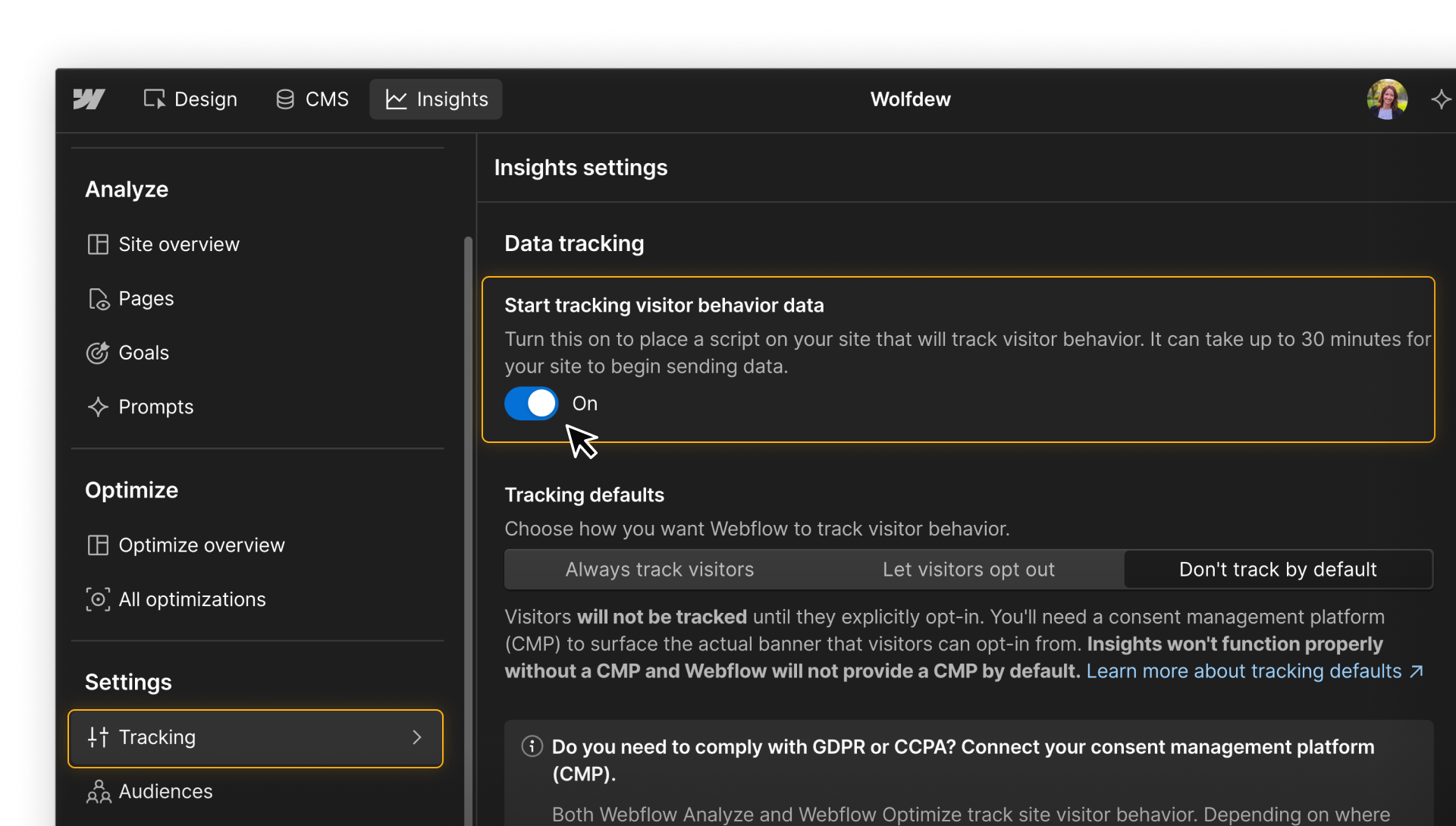This screenshot has height=826, width=1456.
Task: Click the Goals target icon
Action: [98, 353]
